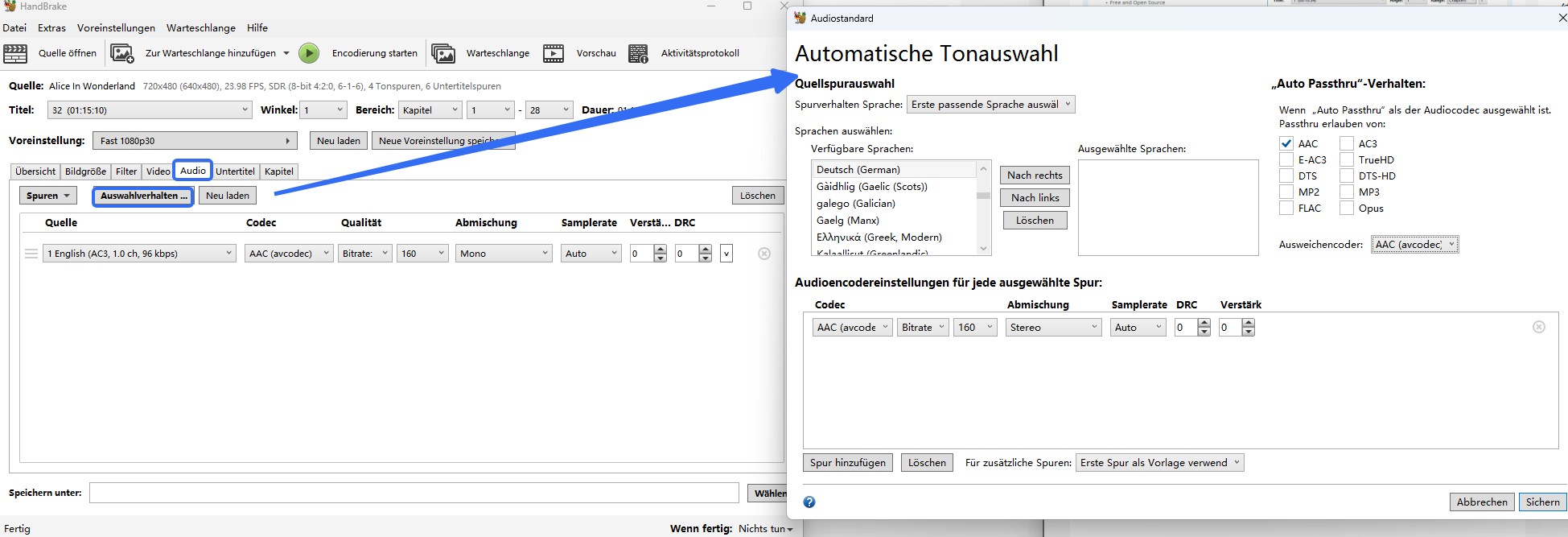Image resolution: width=1568 pixels, height=537 pixels.
Task: Open Für zusätzliche Spuren dropdown
Action: [1160, 463]
